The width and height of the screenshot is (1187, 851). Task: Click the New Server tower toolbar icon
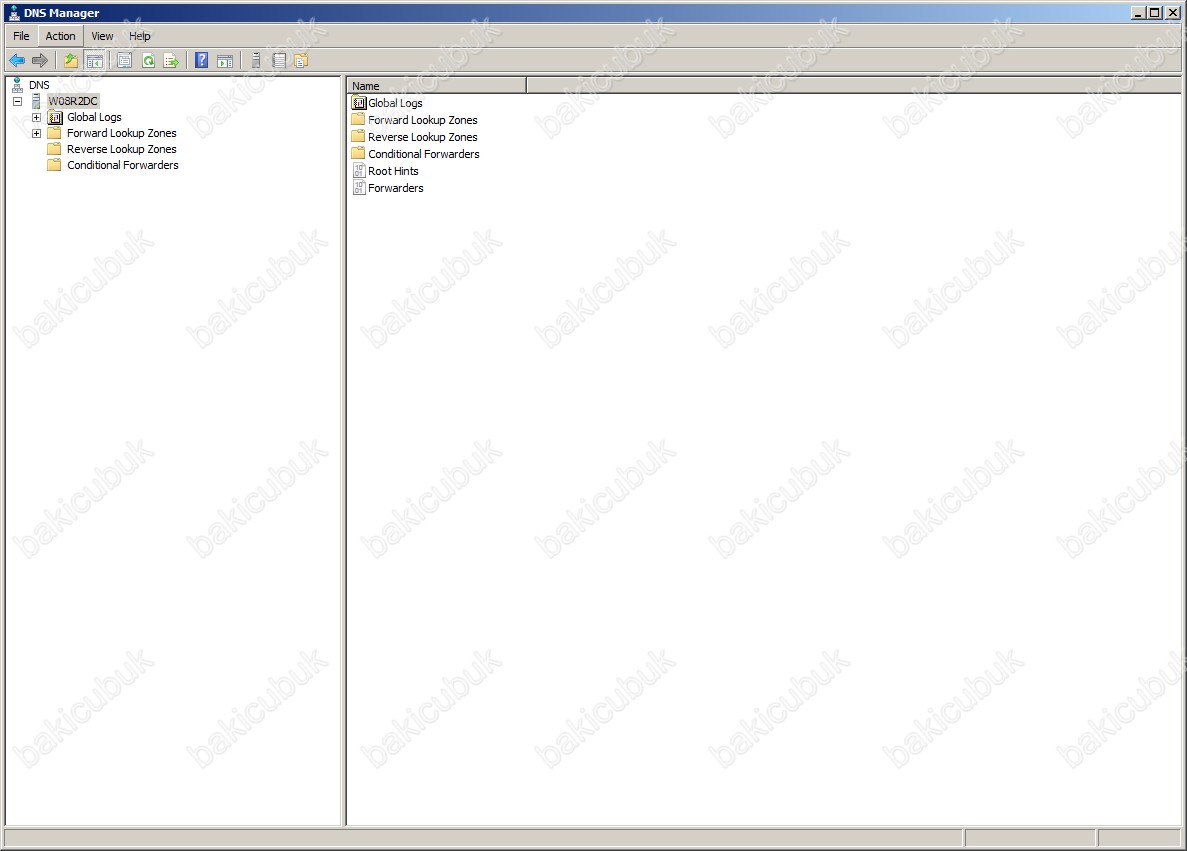pos(256,61)
